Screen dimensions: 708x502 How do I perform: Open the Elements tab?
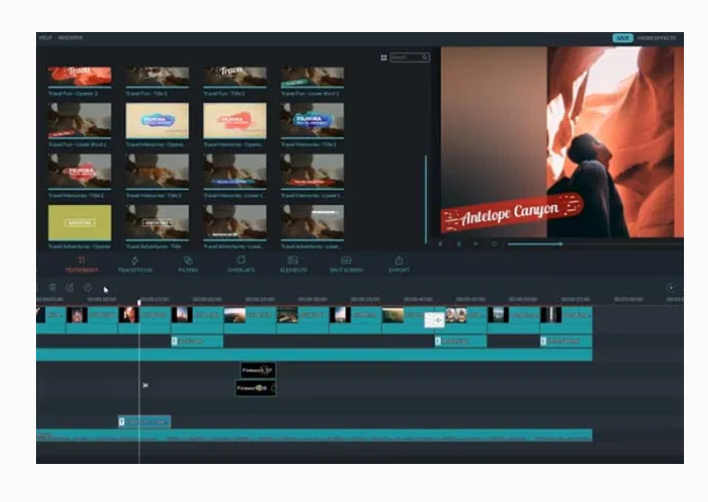[x=293, y=265]
